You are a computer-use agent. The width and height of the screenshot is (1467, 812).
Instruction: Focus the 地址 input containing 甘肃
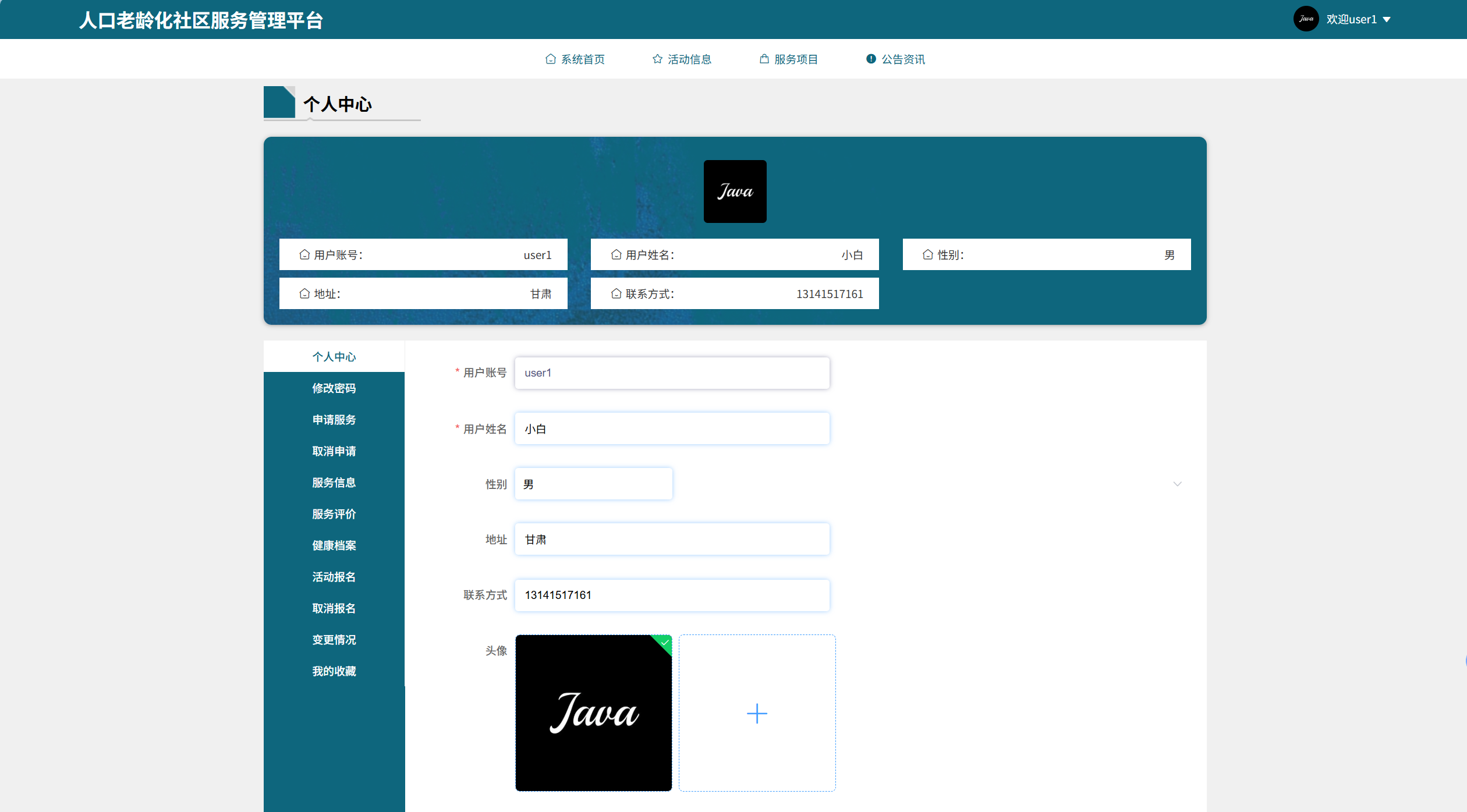672,540
